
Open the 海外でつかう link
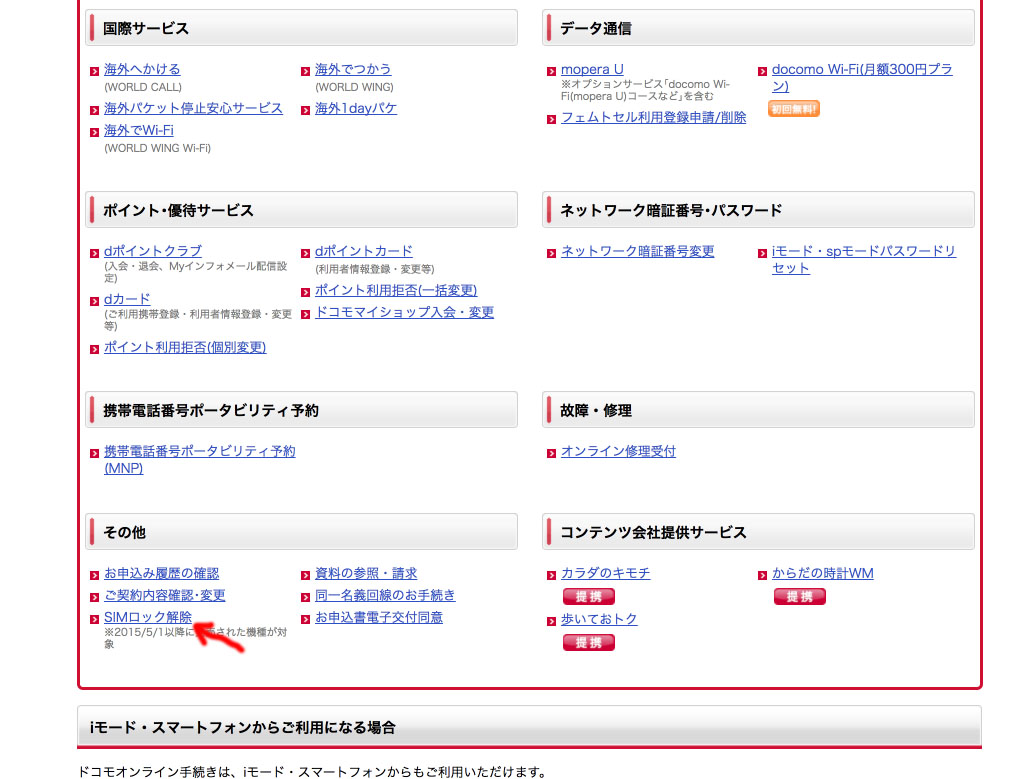click(353, 69)
